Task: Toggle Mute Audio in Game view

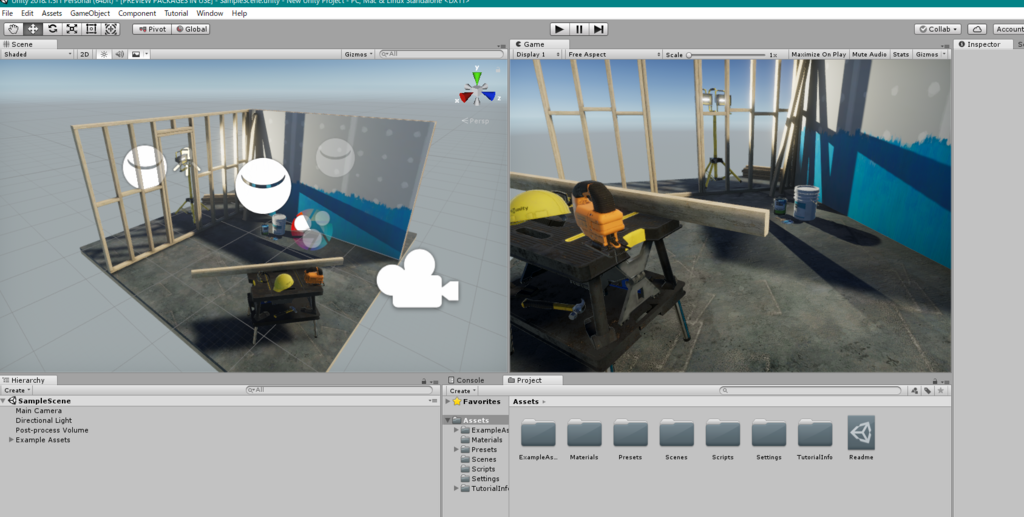Action: [x=869, y=54]
